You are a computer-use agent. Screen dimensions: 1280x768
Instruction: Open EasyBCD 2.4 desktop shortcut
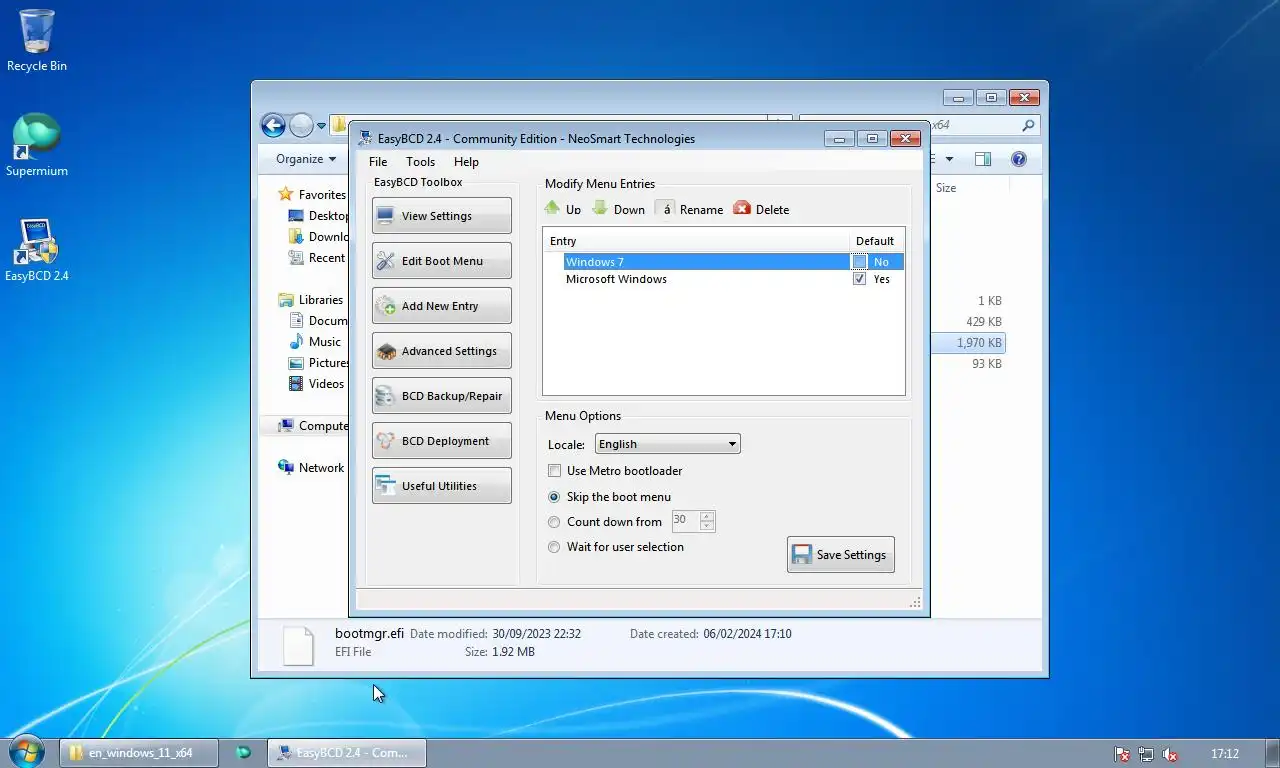pyautogui.click(x=37, y=250)
